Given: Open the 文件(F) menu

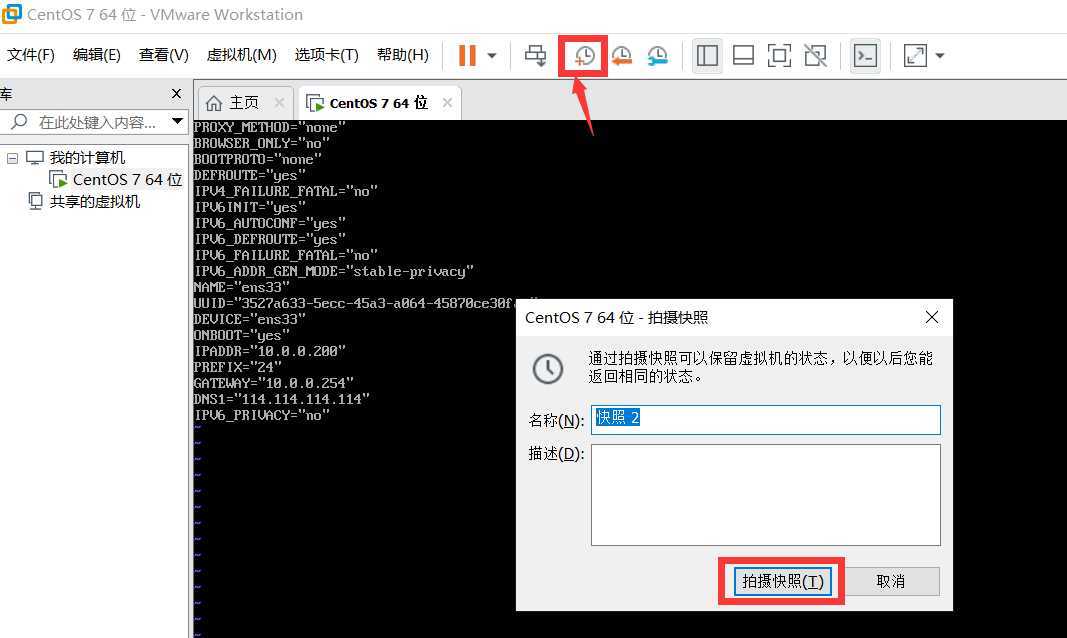Looking at the screenshot, I should [31, 55].
